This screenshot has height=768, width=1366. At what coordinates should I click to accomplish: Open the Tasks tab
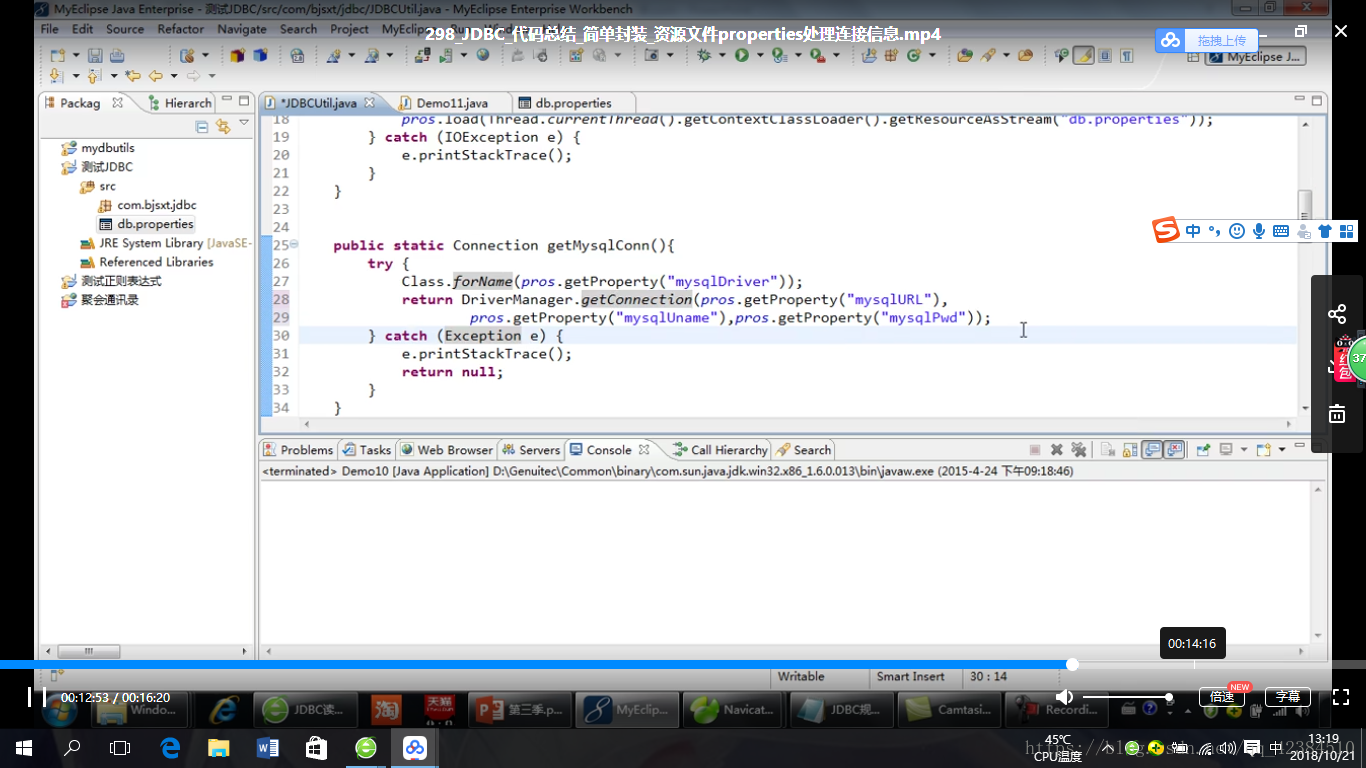[x=367, y=450]
